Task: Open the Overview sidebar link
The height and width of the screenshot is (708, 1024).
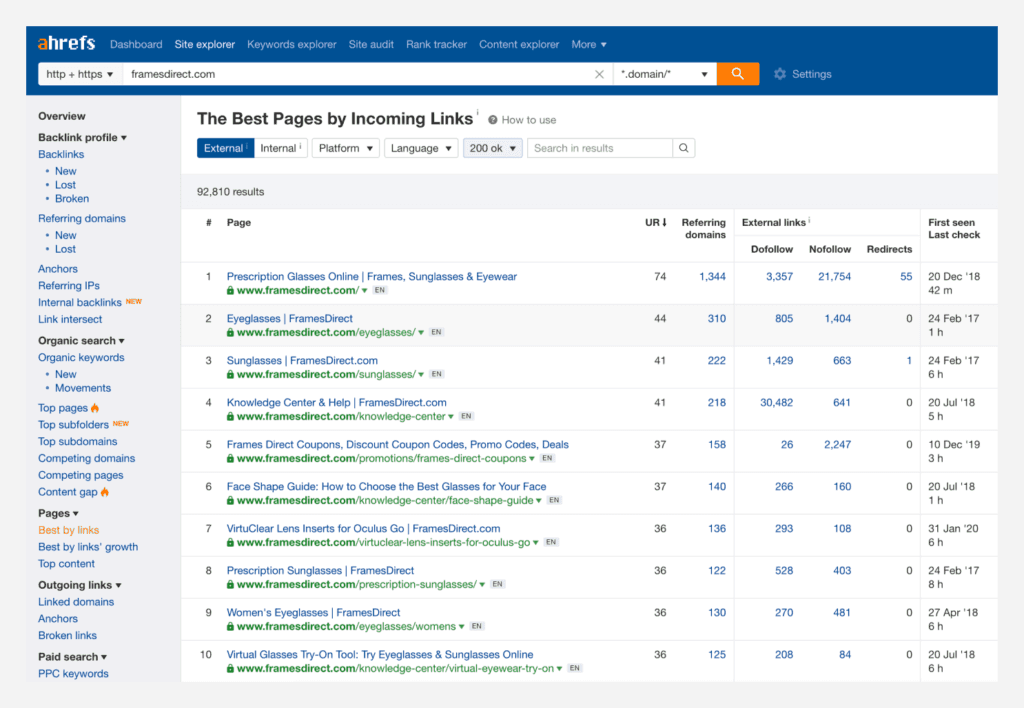Action: click(61, 116)
